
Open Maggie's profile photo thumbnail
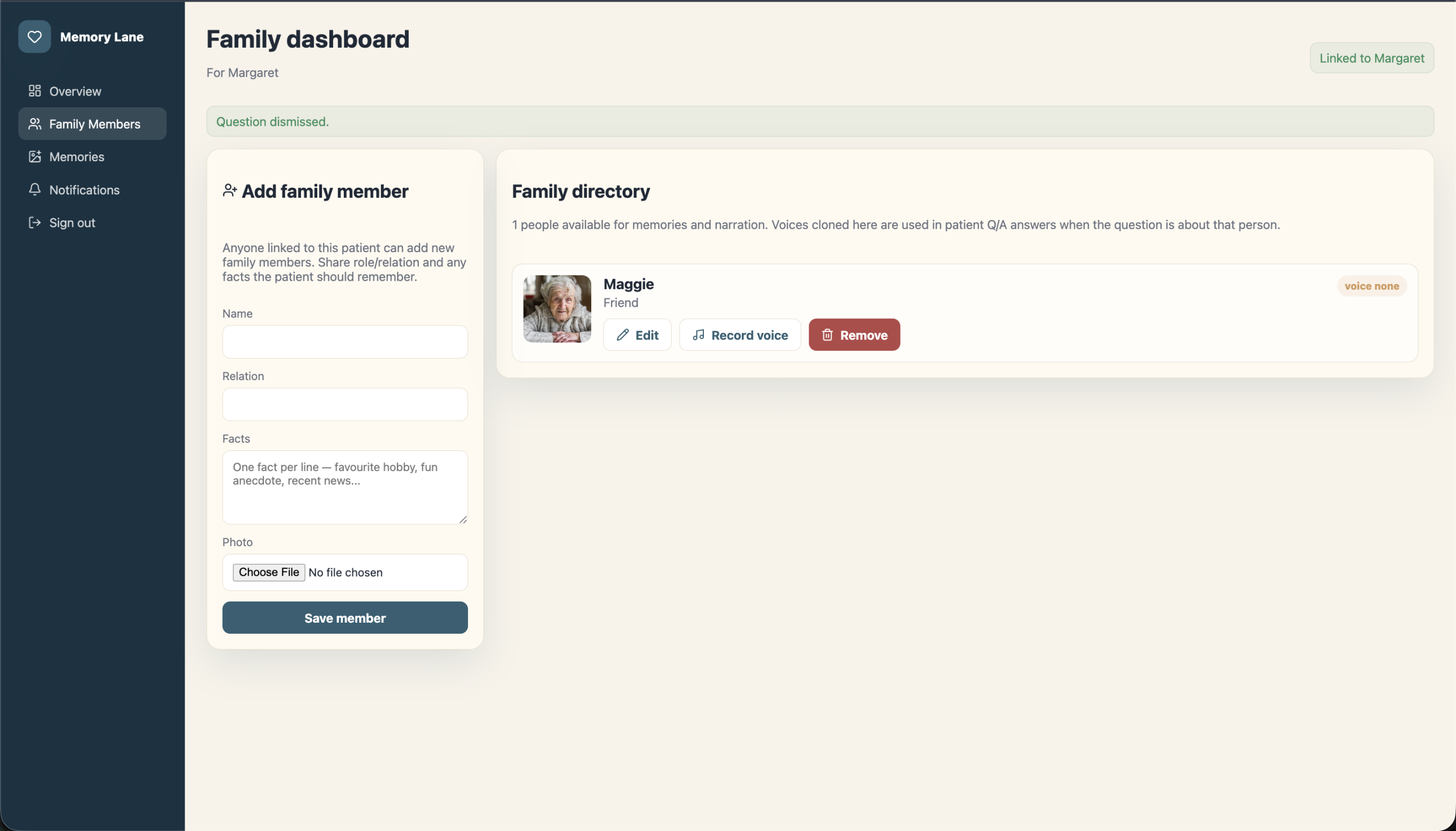557,309
